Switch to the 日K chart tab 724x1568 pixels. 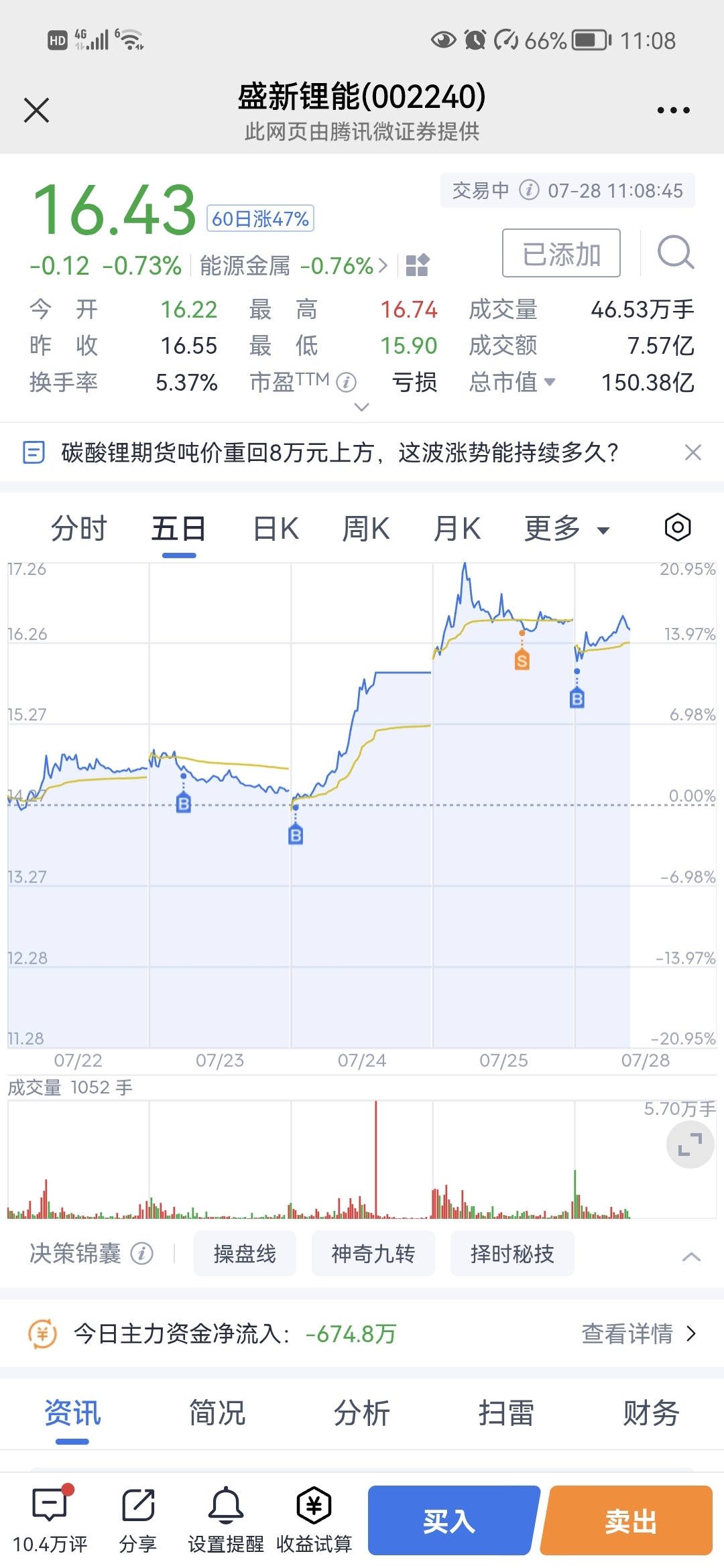(276, 529)
